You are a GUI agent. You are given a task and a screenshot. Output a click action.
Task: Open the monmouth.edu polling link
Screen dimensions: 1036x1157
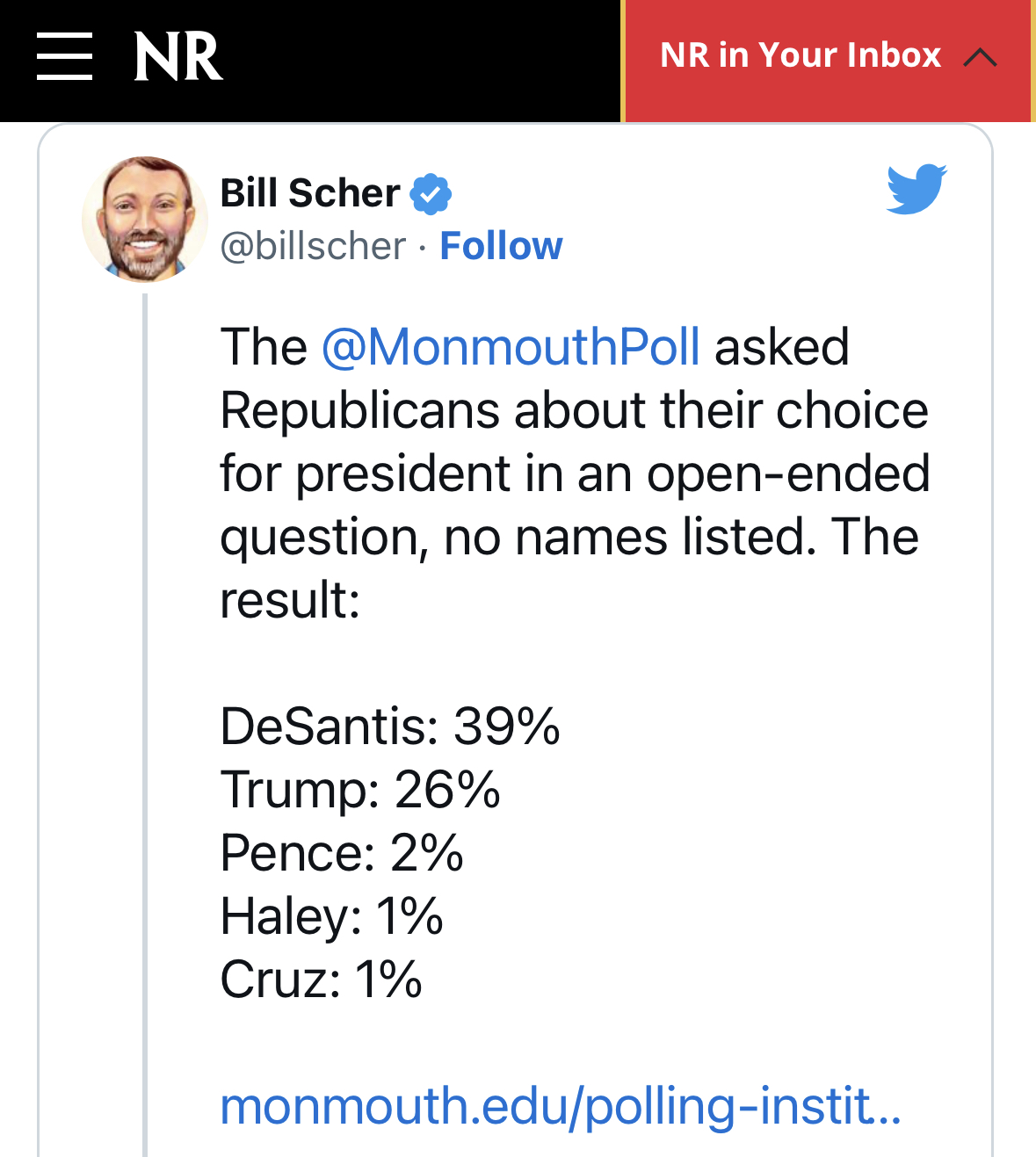[x=560, y=1106]
